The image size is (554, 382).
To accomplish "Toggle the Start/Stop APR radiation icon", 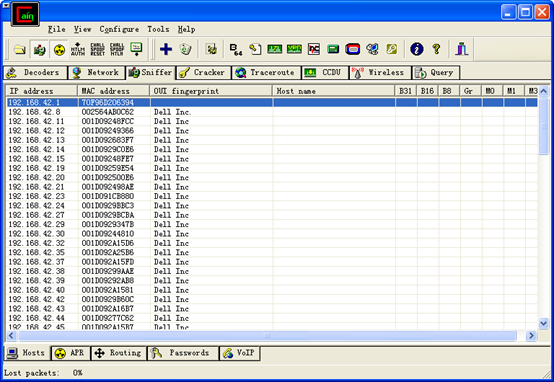I will coord(59,49).
